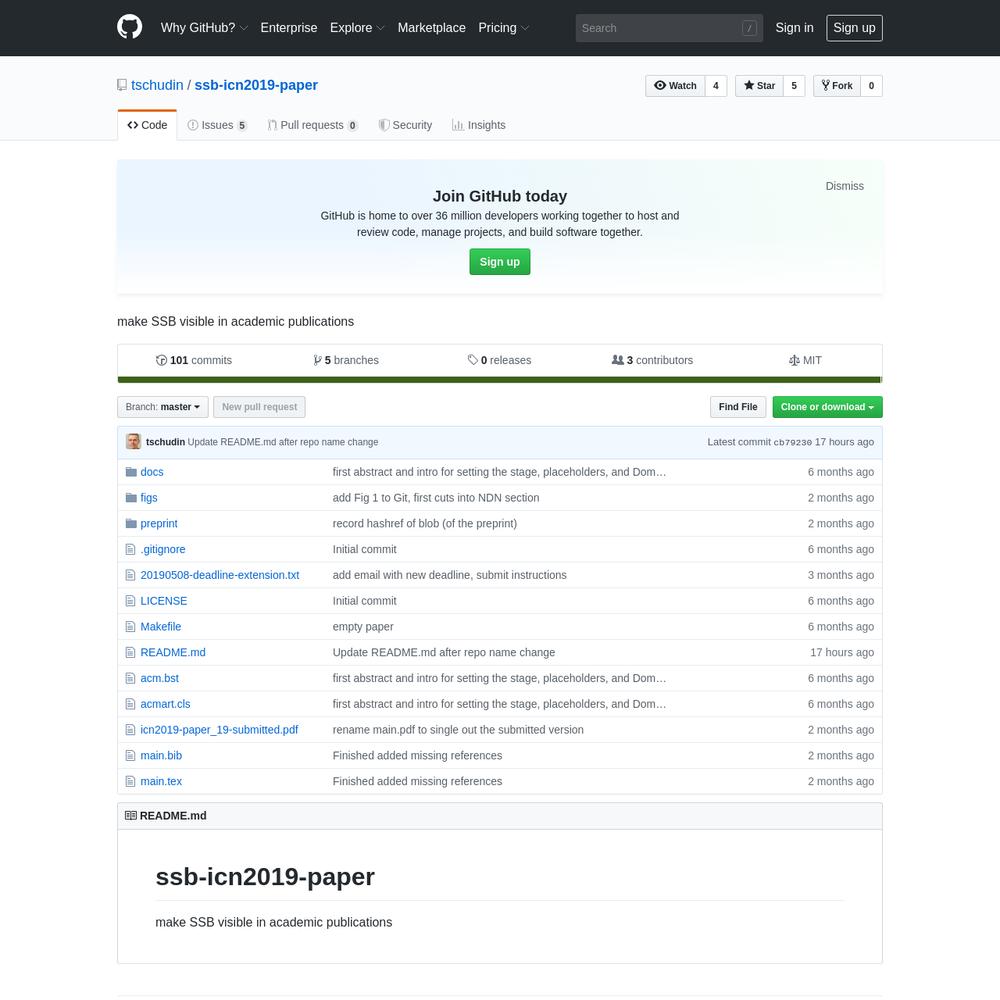The height and width of the screenshot is (1000, 1000).
Task: Open the tschudin user link
Action: coord(157,85)
